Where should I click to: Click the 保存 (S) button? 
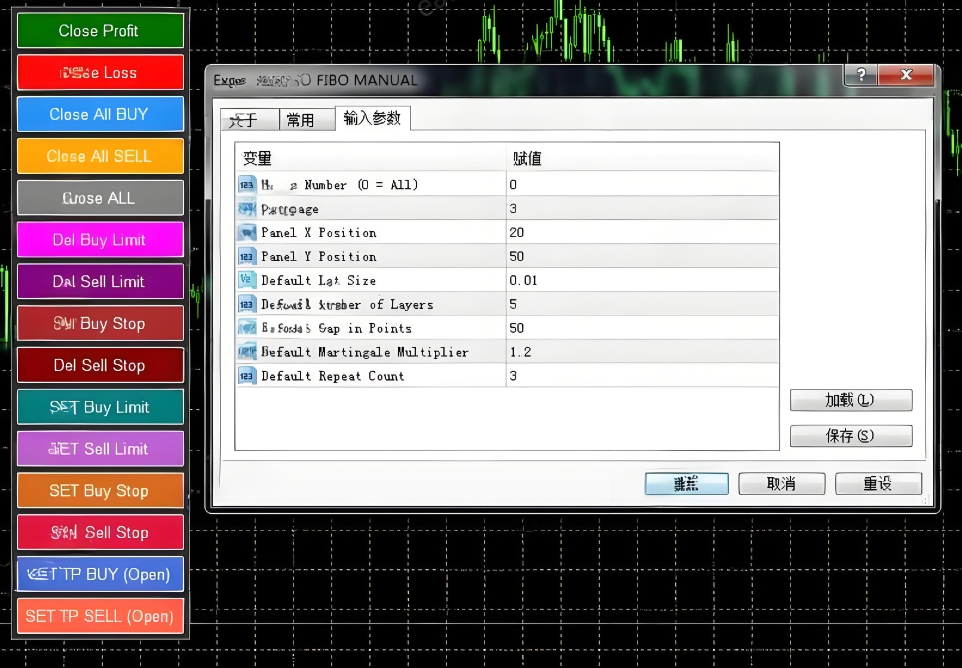click(x=850, y=436)
